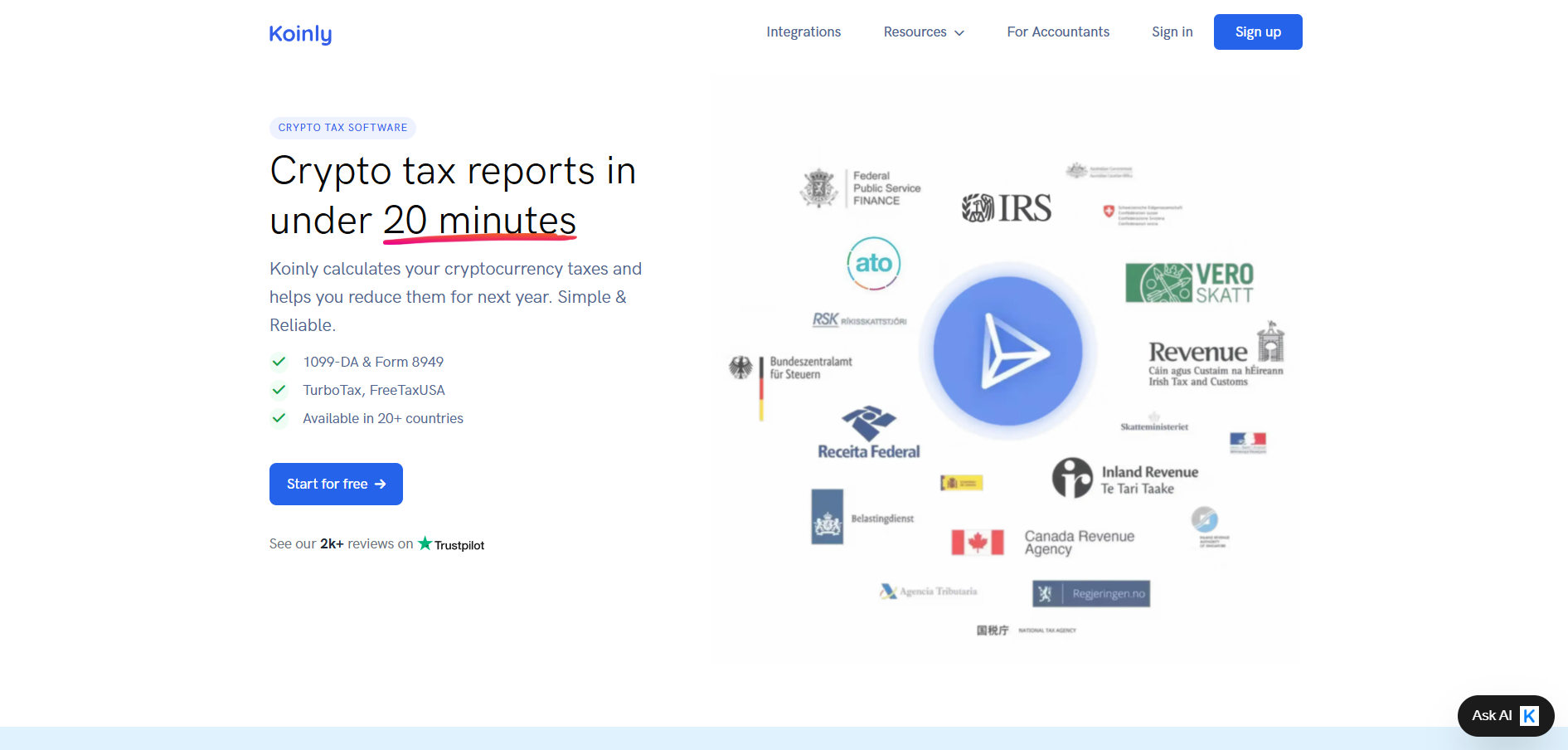Click the Agencia Tributaria logo
1568x750 pixels.
pos(929,592)
